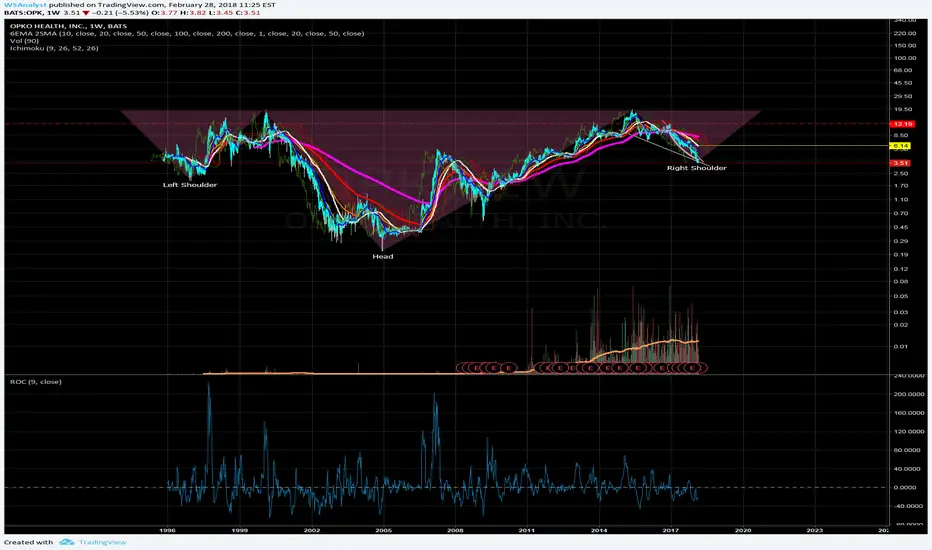Click the 2014 label on time axis
Viewport: 932px width, 550px height.
pos(599,530)
